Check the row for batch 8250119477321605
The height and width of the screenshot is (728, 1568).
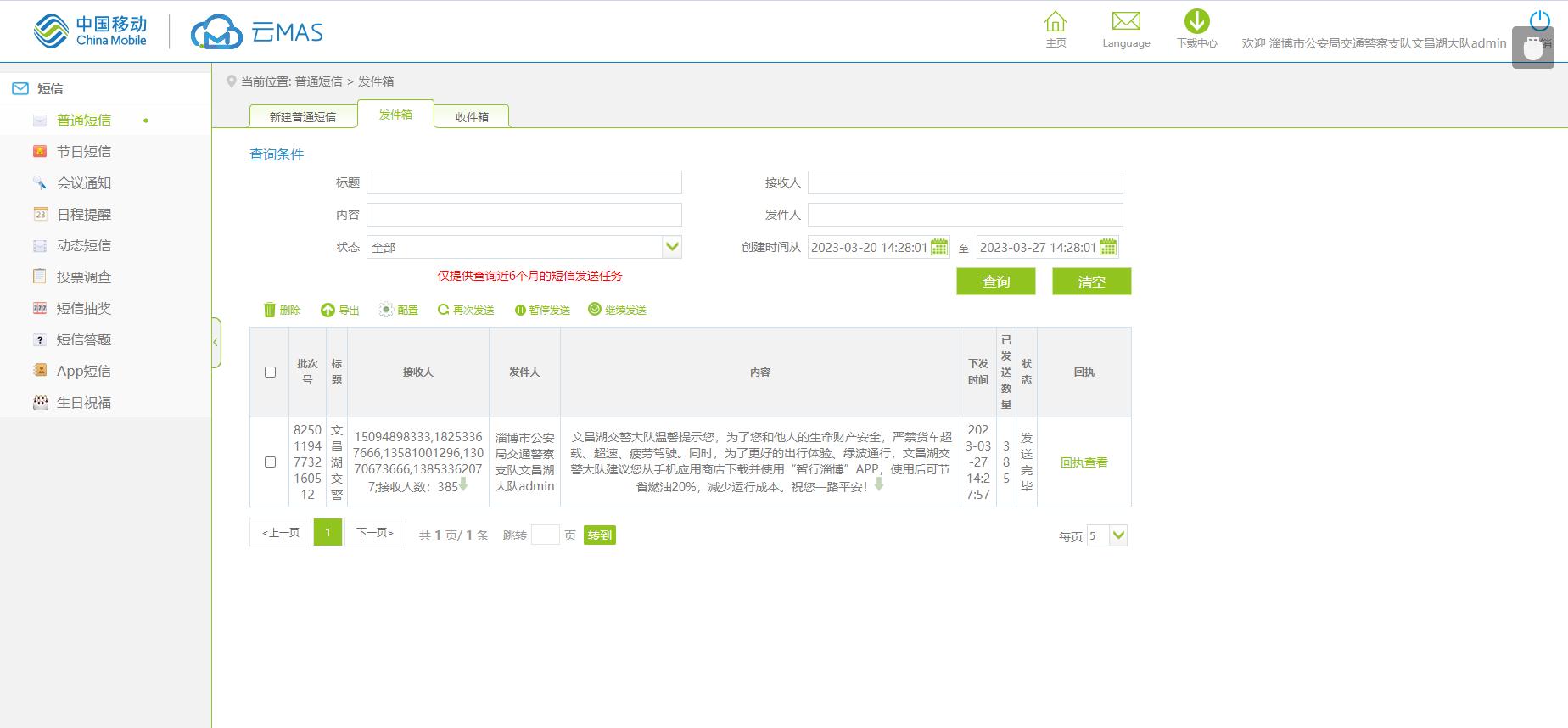point(270,462)
